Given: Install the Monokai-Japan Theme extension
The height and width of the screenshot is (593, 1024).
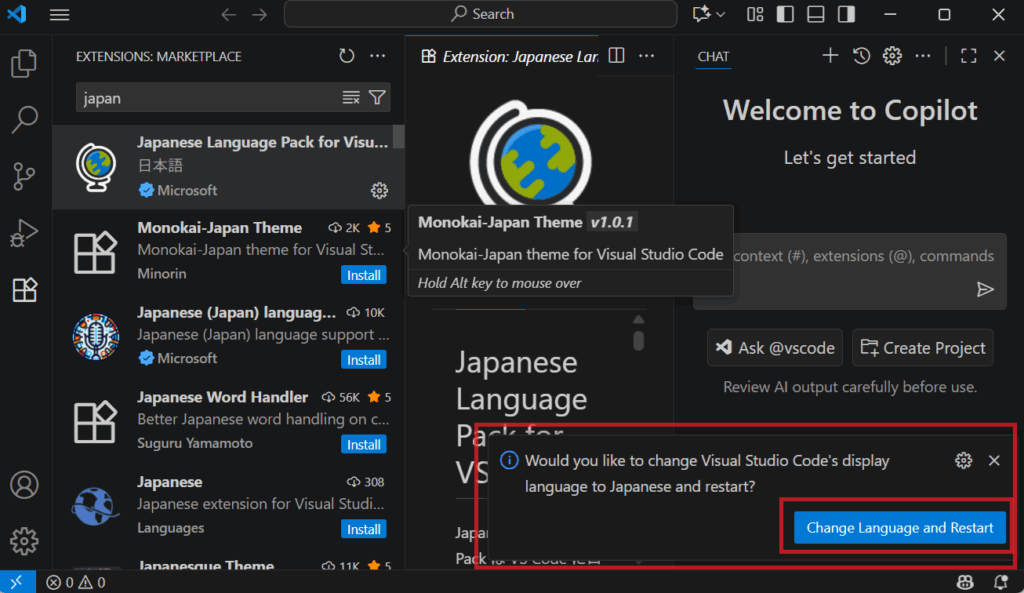Looking at the screenshot, I should (x=364, y=275).
